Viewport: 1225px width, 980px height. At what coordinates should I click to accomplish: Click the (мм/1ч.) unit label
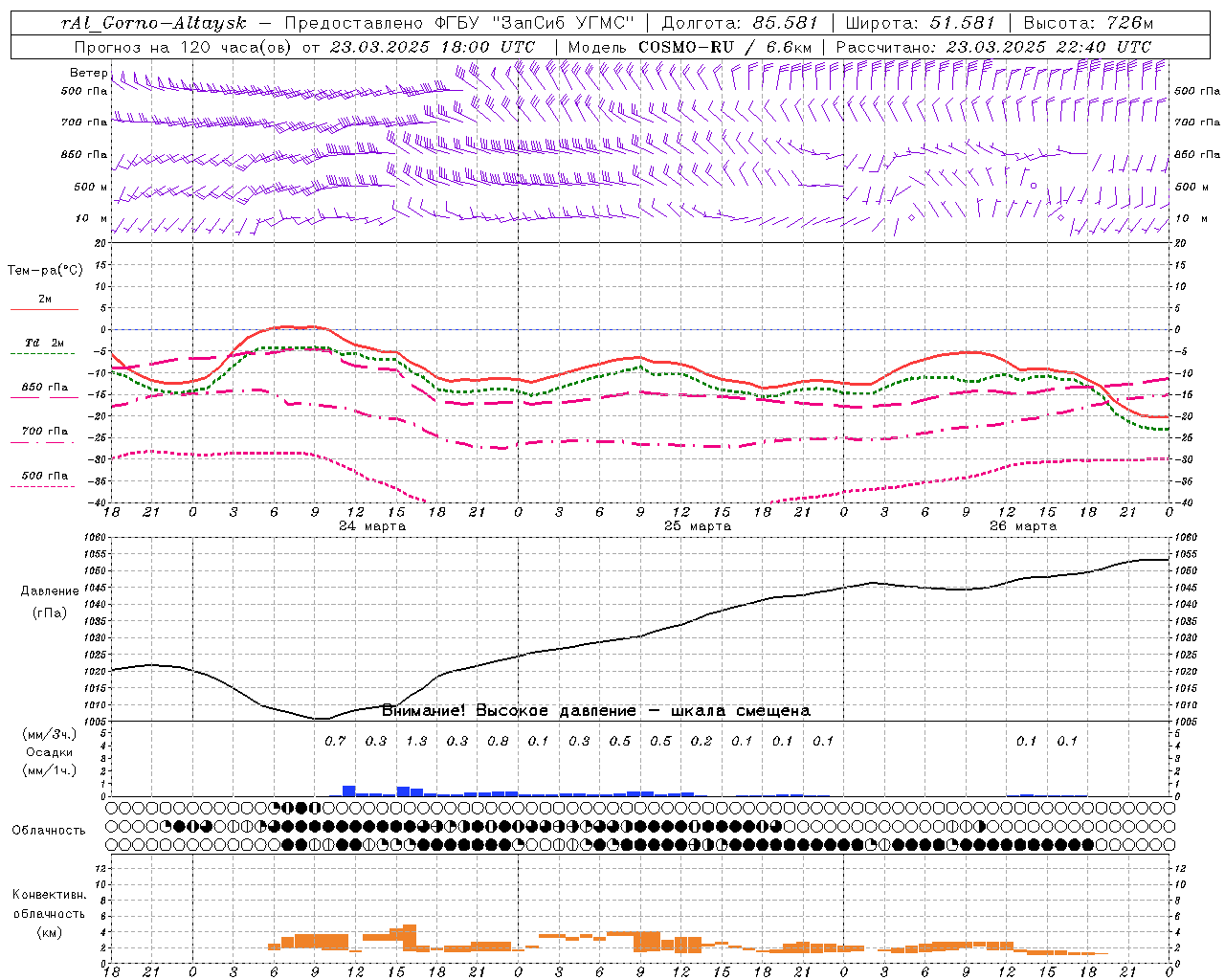pos(50,770)
